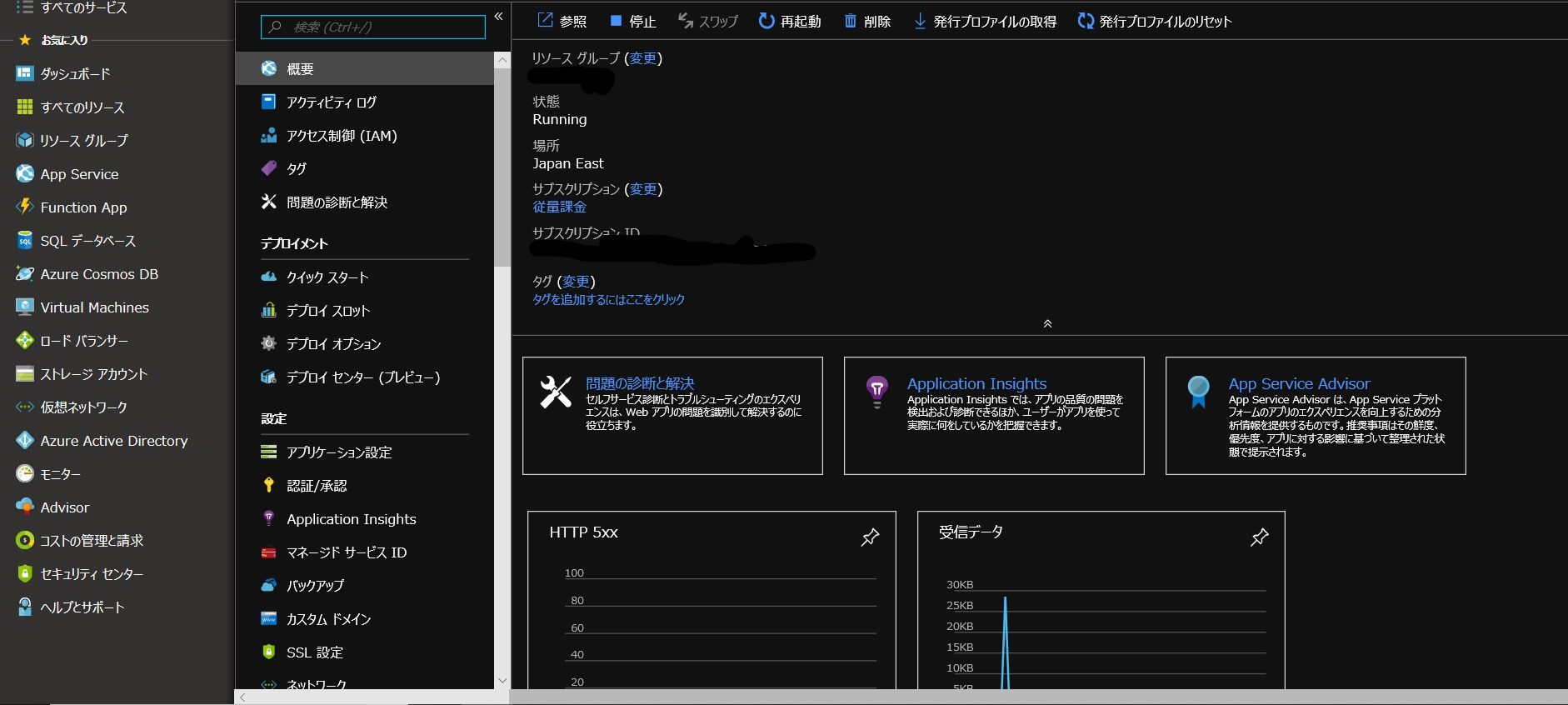Open マネージド サービス ID menu item
Screen dimensions: 1568x705
tap(365, 552)
